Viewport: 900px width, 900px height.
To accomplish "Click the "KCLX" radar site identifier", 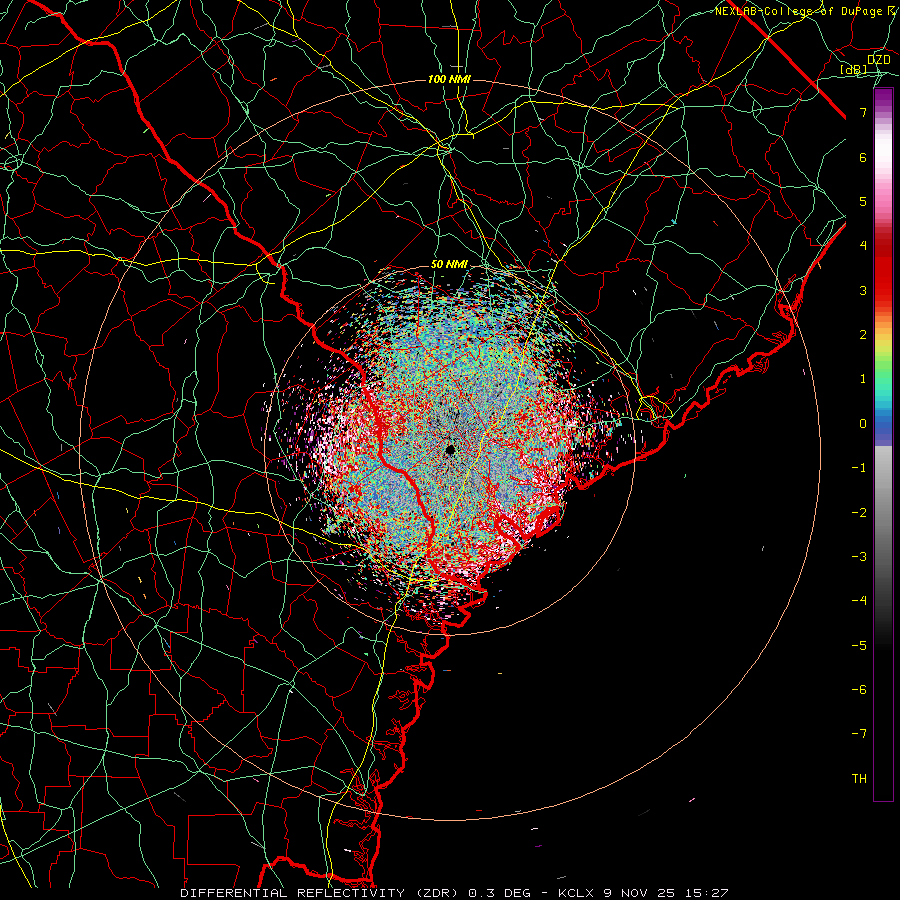I will [576, 893].
